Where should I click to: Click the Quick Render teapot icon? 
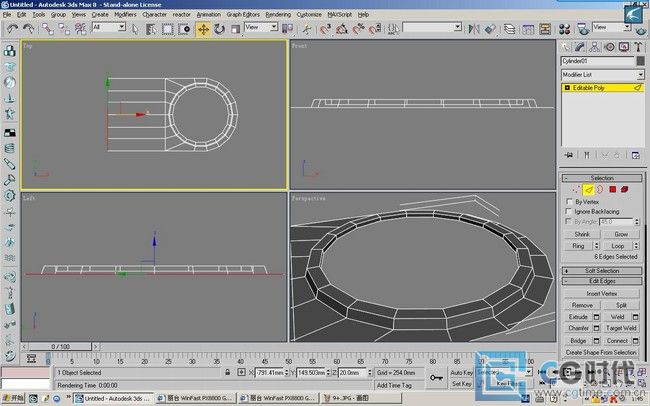[641, 30]
